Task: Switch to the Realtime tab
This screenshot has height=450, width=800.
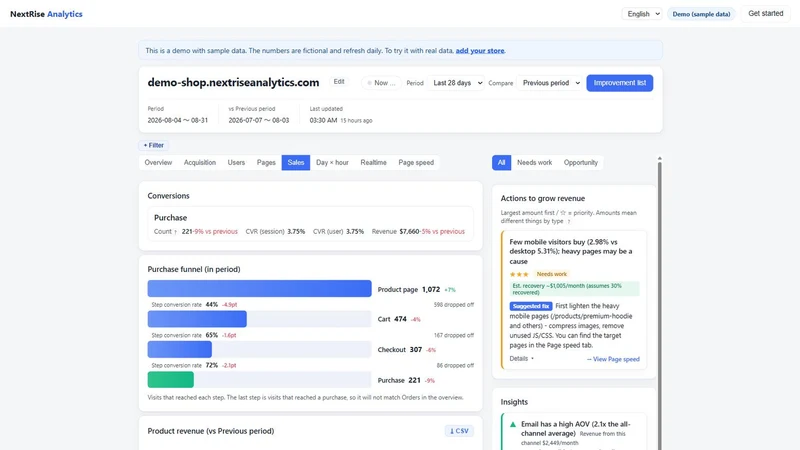Action: tap(373, 162)
